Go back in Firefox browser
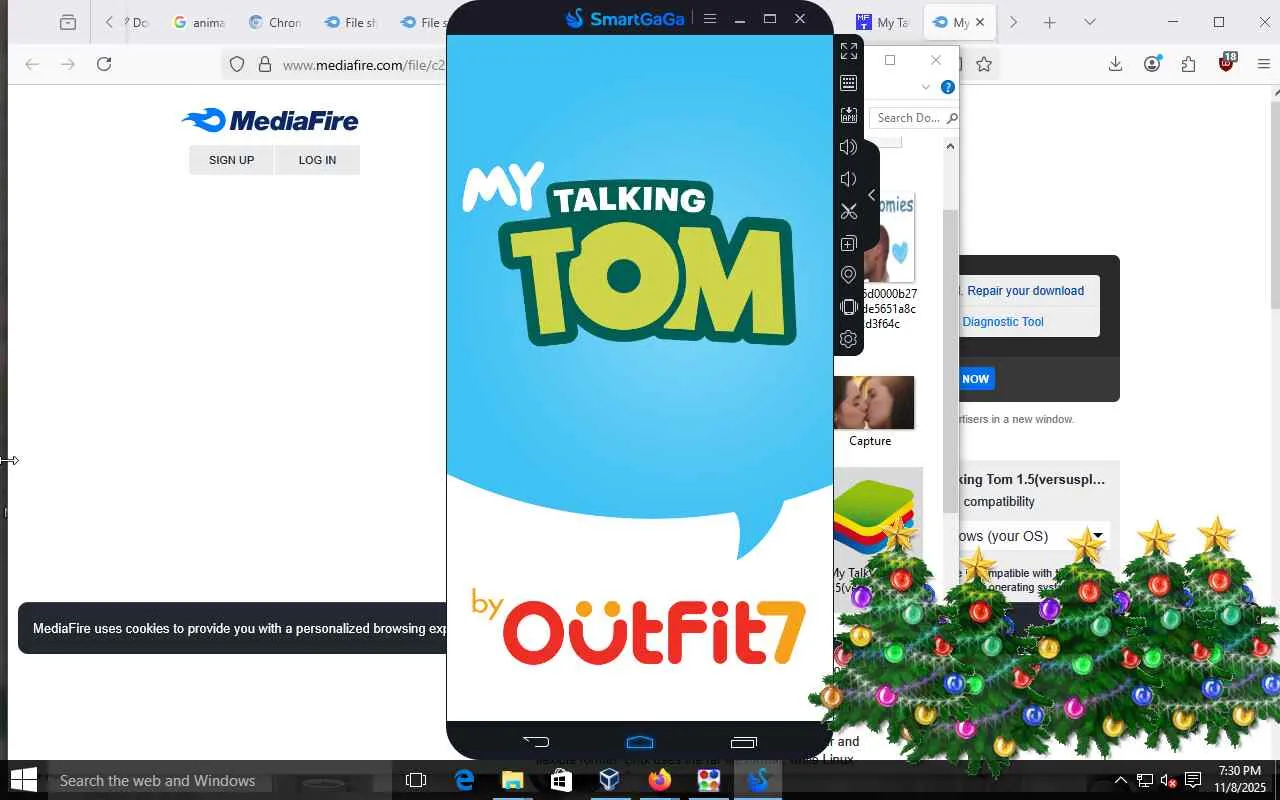This screenshot has width=1280, height=800. 32,64
